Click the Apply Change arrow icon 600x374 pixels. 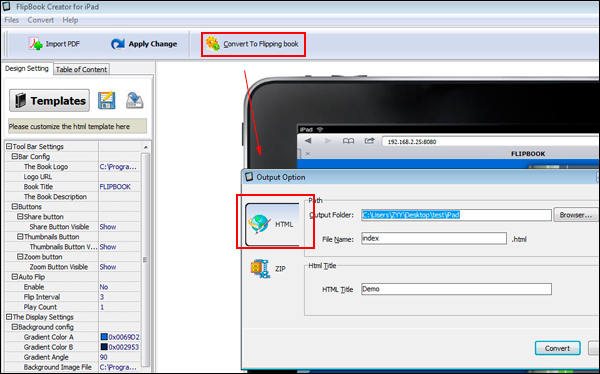point(118,44)
